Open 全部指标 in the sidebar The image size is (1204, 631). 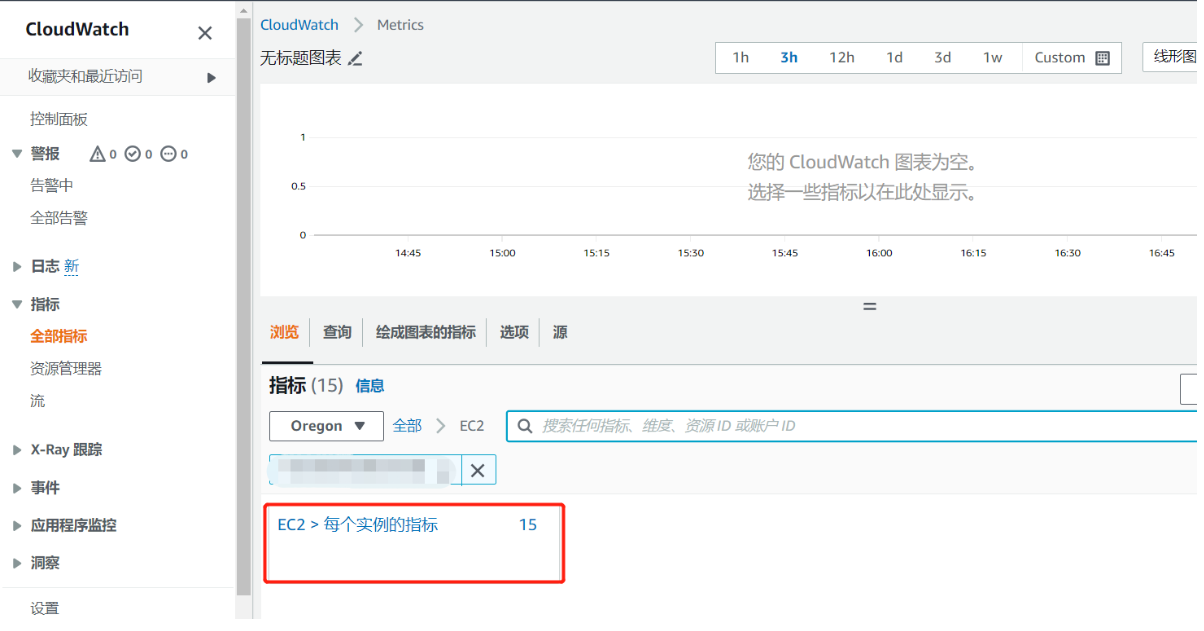59,337
